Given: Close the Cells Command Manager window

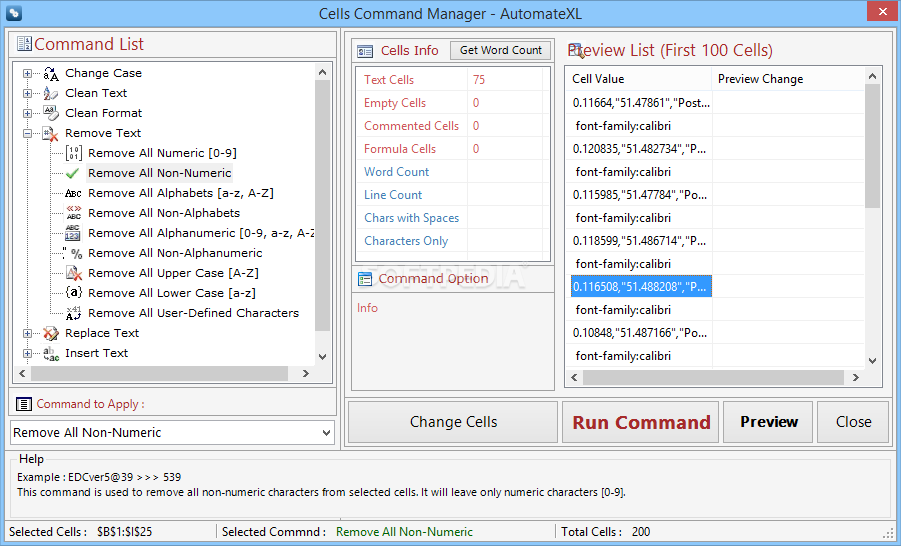Looking at the screenshot, I should 883,11.
